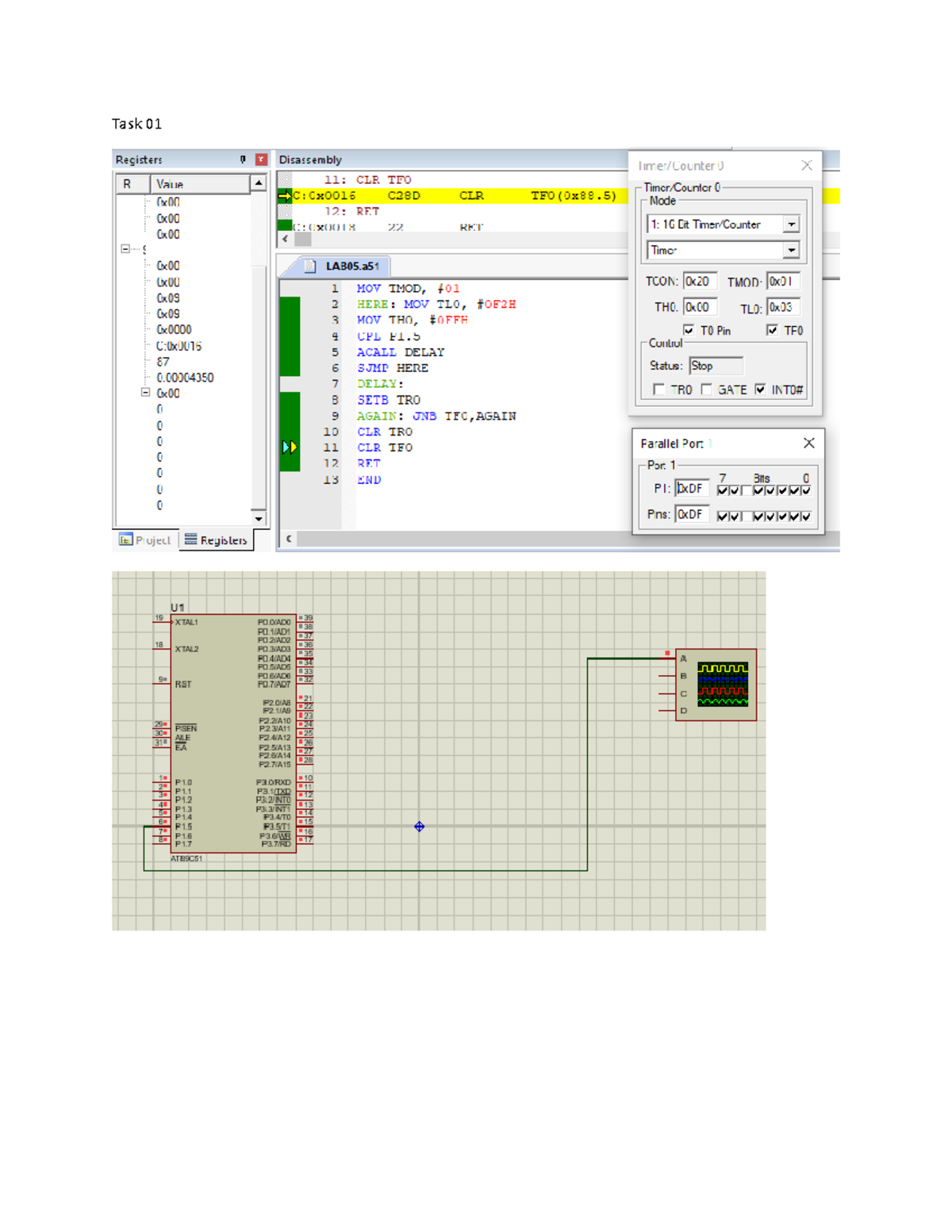Check the GATE checkbox under Control
Viewport: 952px width, 1232px height.
[x=707, y=389]
